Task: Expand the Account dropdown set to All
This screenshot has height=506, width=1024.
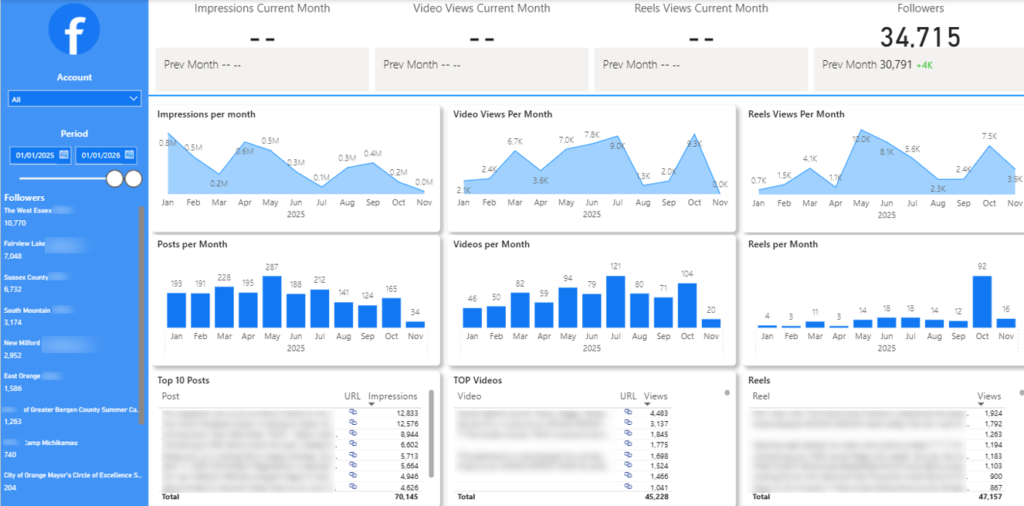Action: [74, 99]
